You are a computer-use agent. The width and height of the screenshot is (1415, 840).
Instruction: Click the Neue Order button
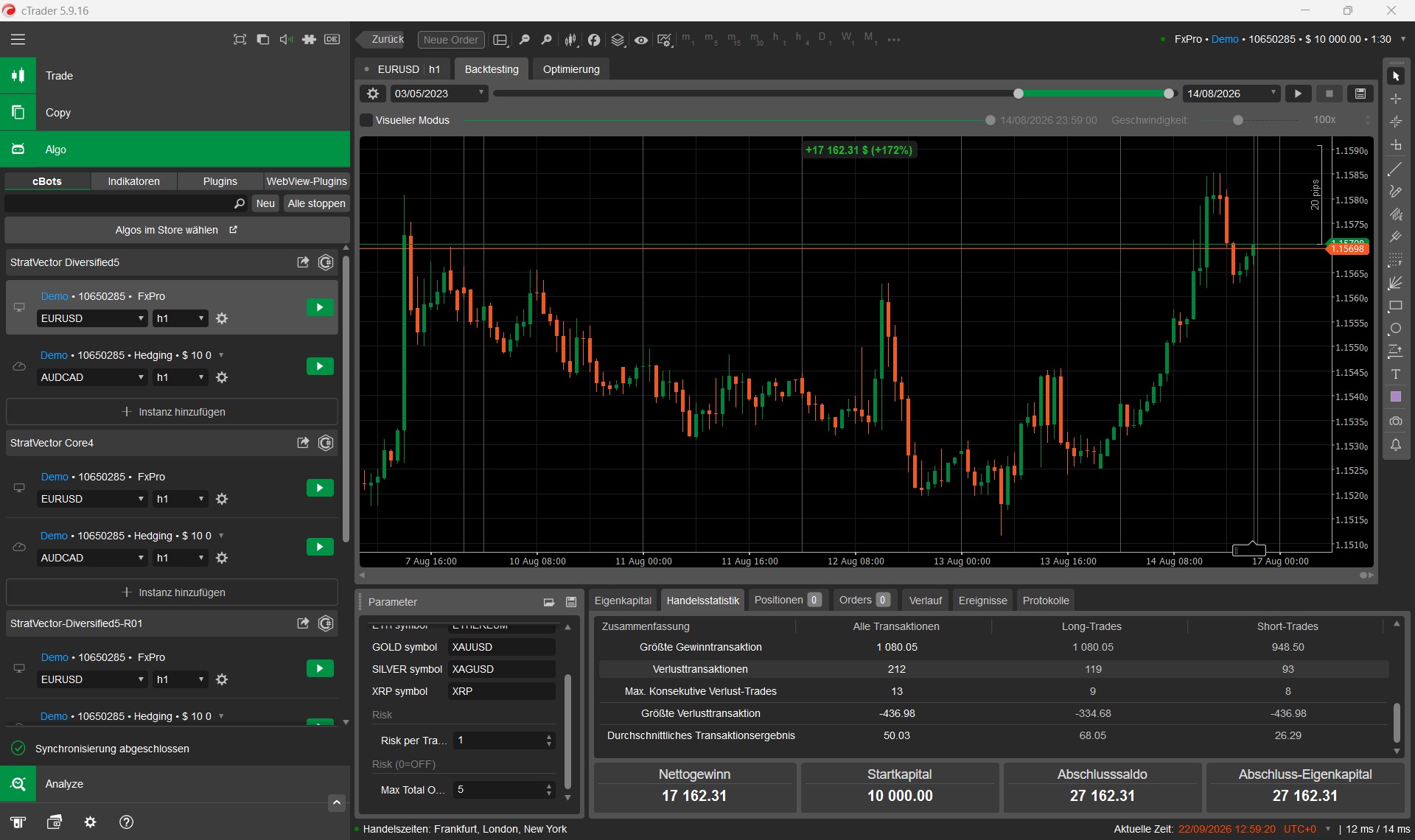point(450,40)
